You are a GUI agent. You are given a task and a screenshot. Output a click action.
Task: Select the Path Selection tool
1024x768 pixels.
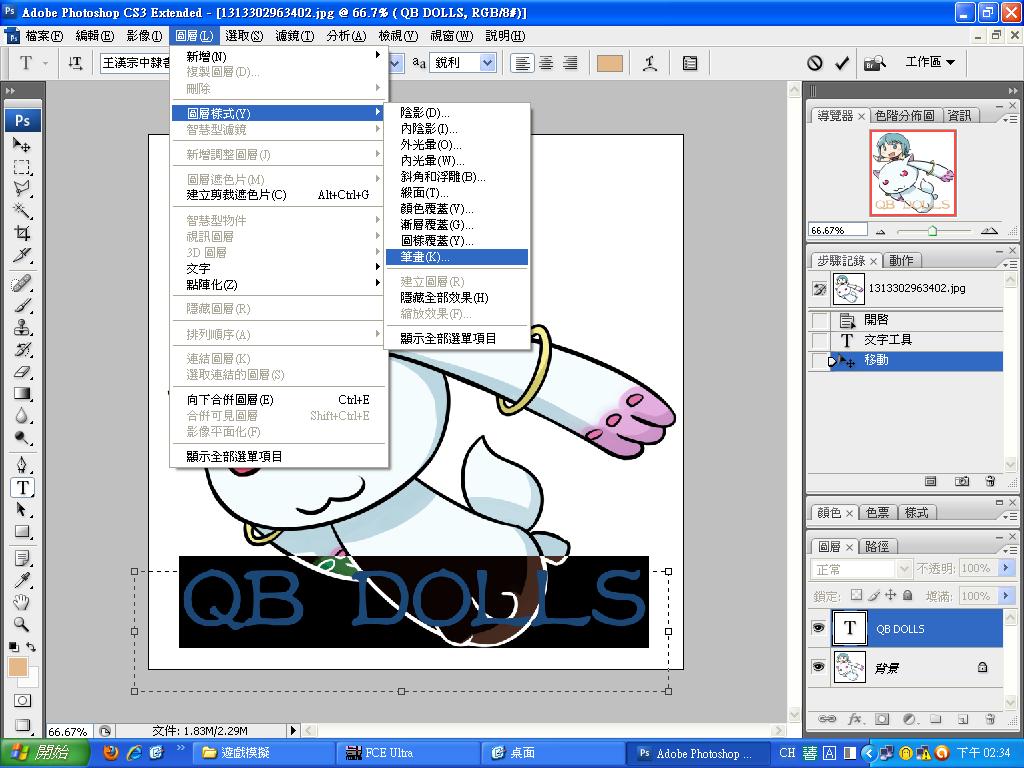pyautogui.click(x=22, y=509)
